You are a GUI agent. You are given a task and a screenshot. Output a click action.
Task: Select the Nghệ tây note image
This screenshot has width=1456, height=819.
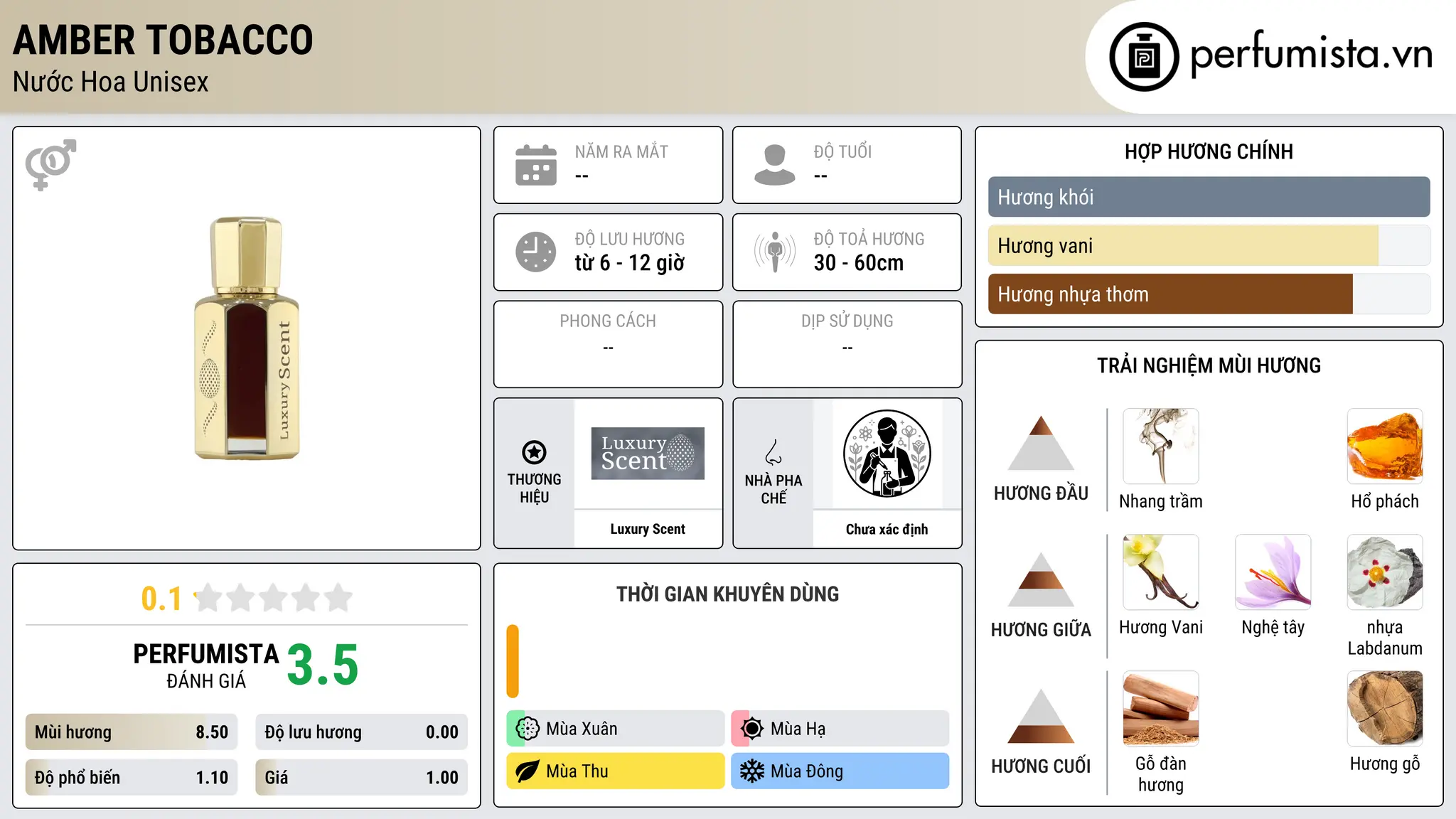1273,572
